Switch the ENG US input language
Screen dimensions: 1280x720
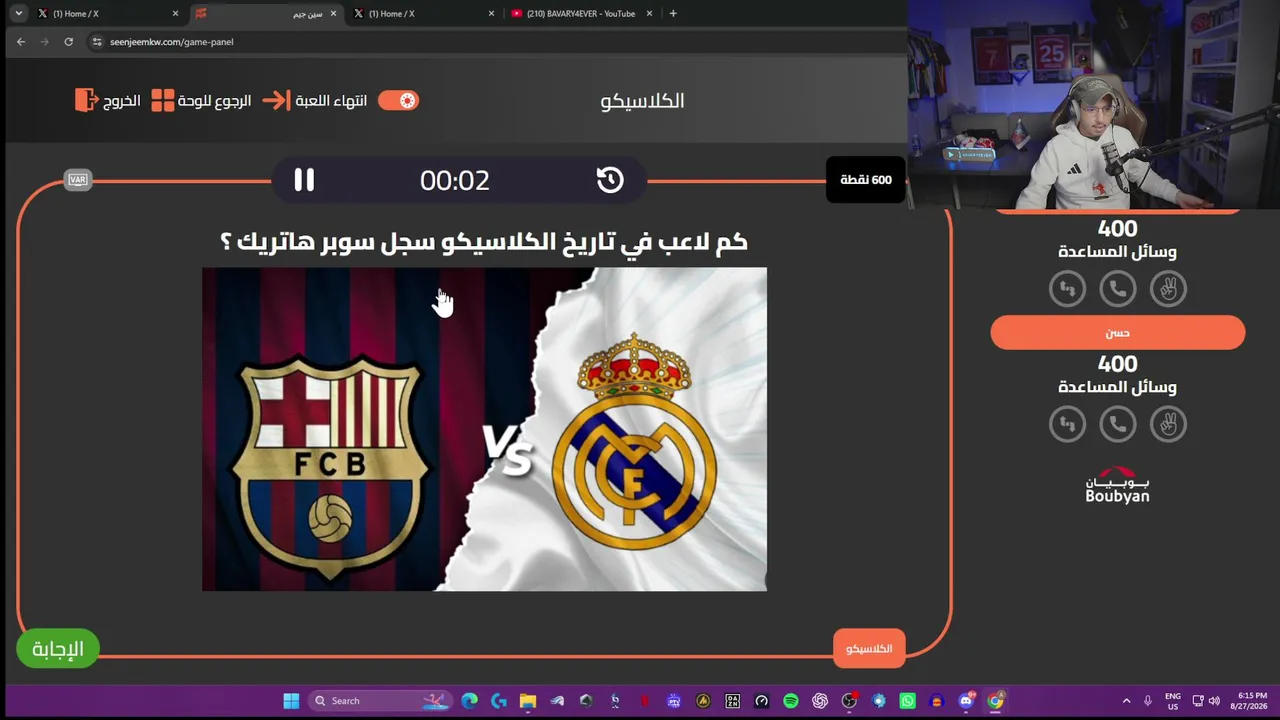(x=1173, y=700)
